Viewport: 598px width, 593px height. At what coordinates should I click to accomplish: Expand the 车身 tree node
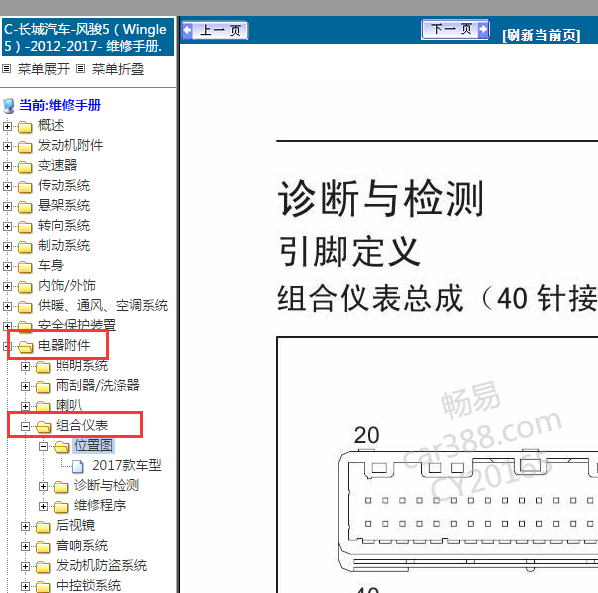point(7,266)
